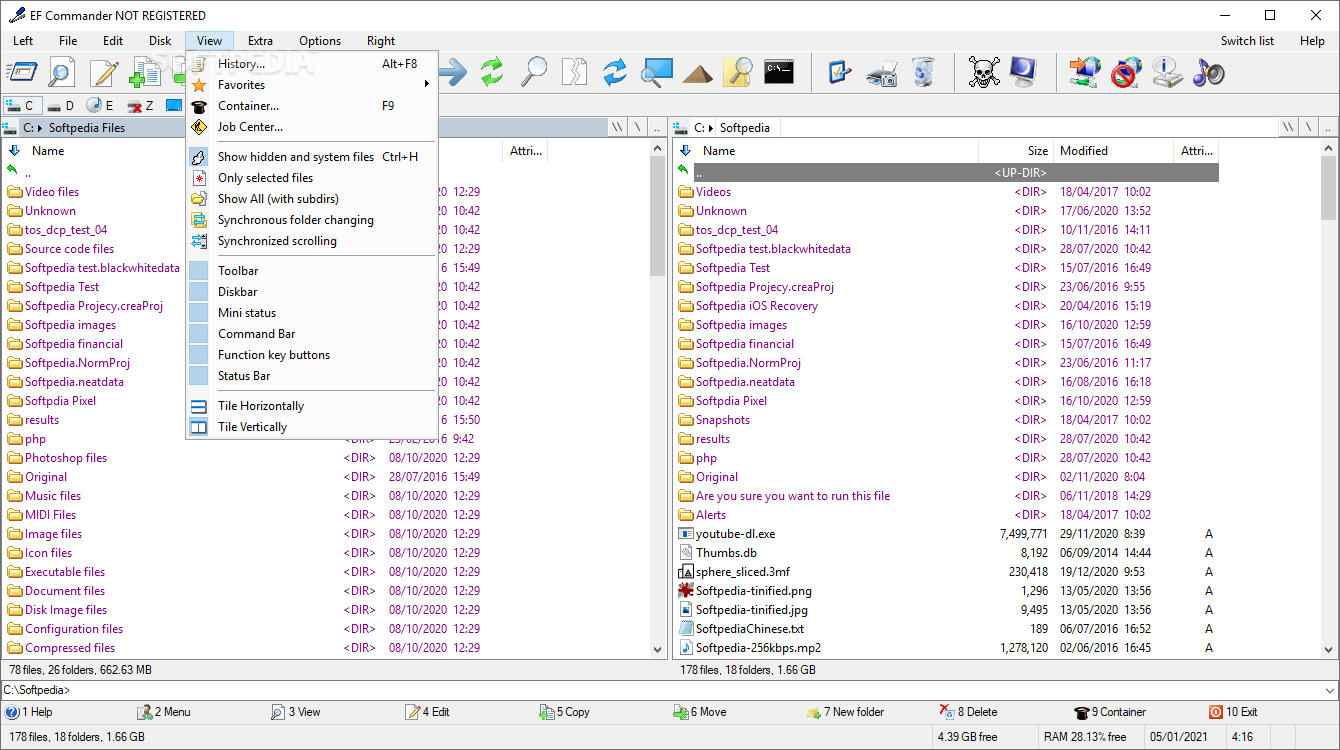This screenshot has width=1340, height=750.
Task: Click the blue checkmark clipboard icon
Action: pos(840,72)
